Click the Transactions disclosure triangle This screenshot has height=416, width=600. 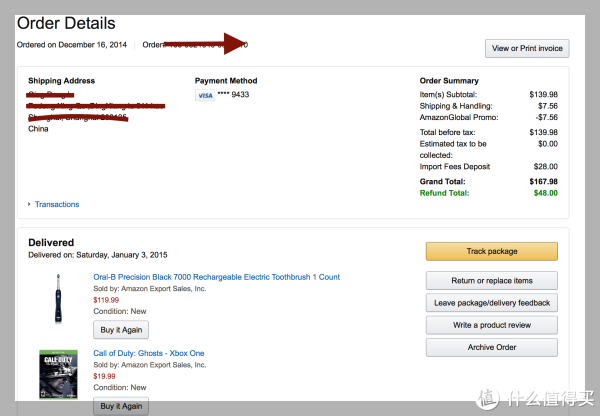[29, 204]
